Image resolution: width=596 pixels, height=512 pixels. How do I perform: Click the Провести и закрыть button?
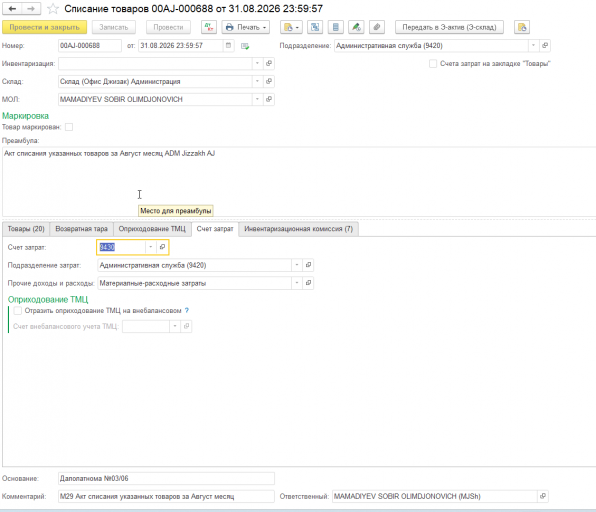[44, 27]
